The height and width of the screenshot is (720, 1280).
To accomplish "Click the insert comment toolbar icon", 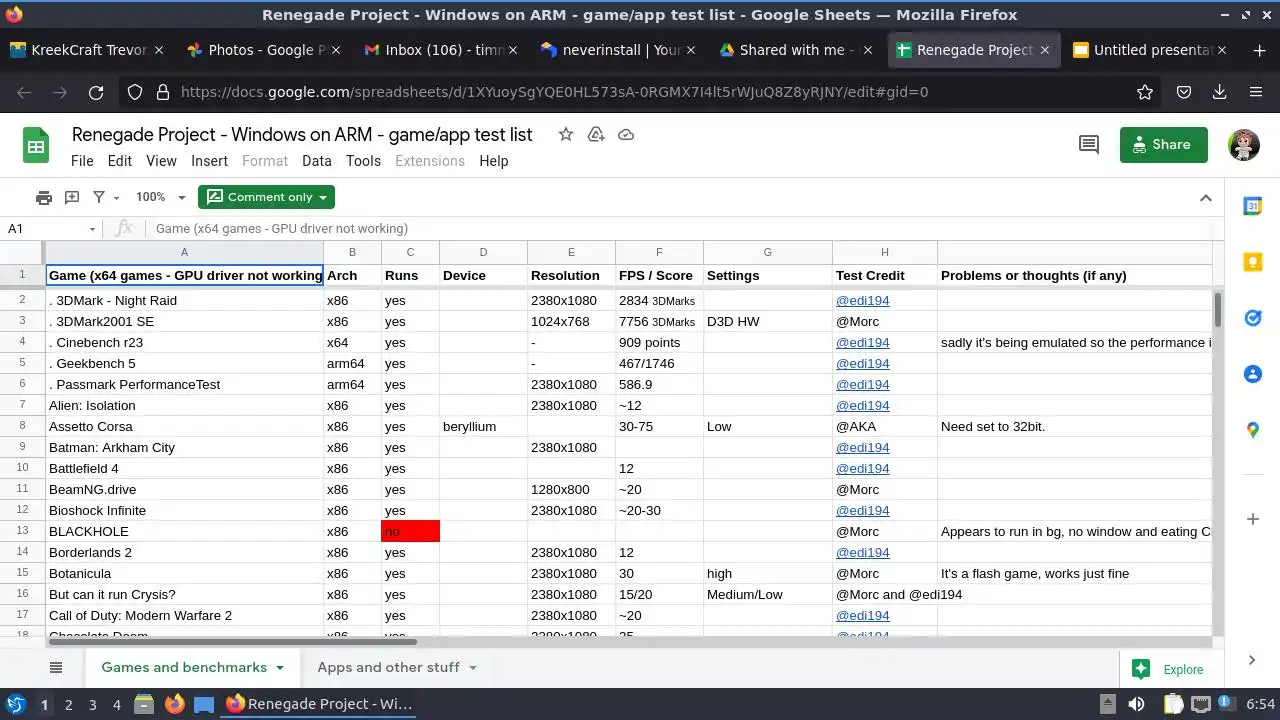I will [72, 197].
